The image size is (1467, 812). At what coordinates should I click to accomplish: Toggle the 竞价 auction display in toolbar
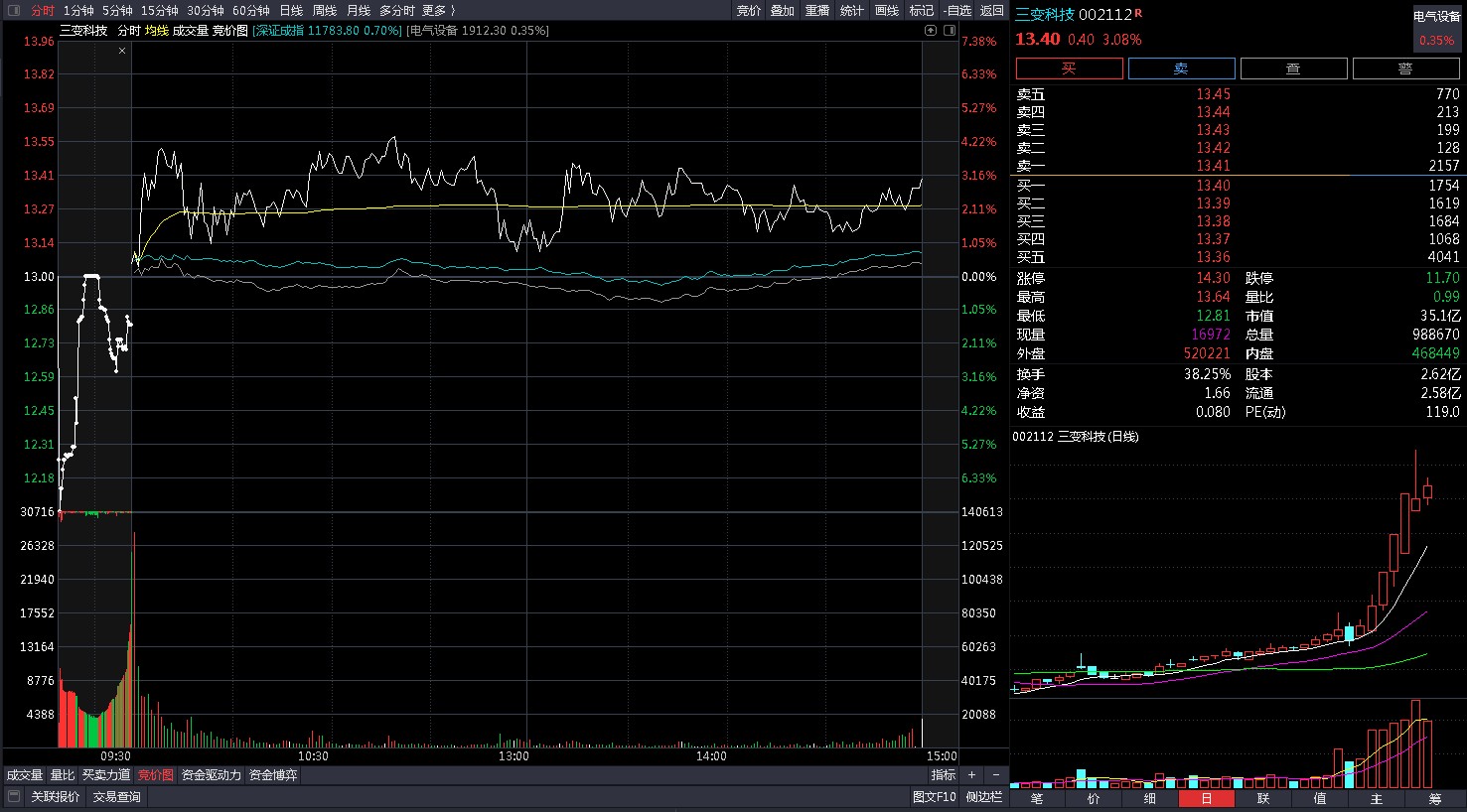click(748, 10)
